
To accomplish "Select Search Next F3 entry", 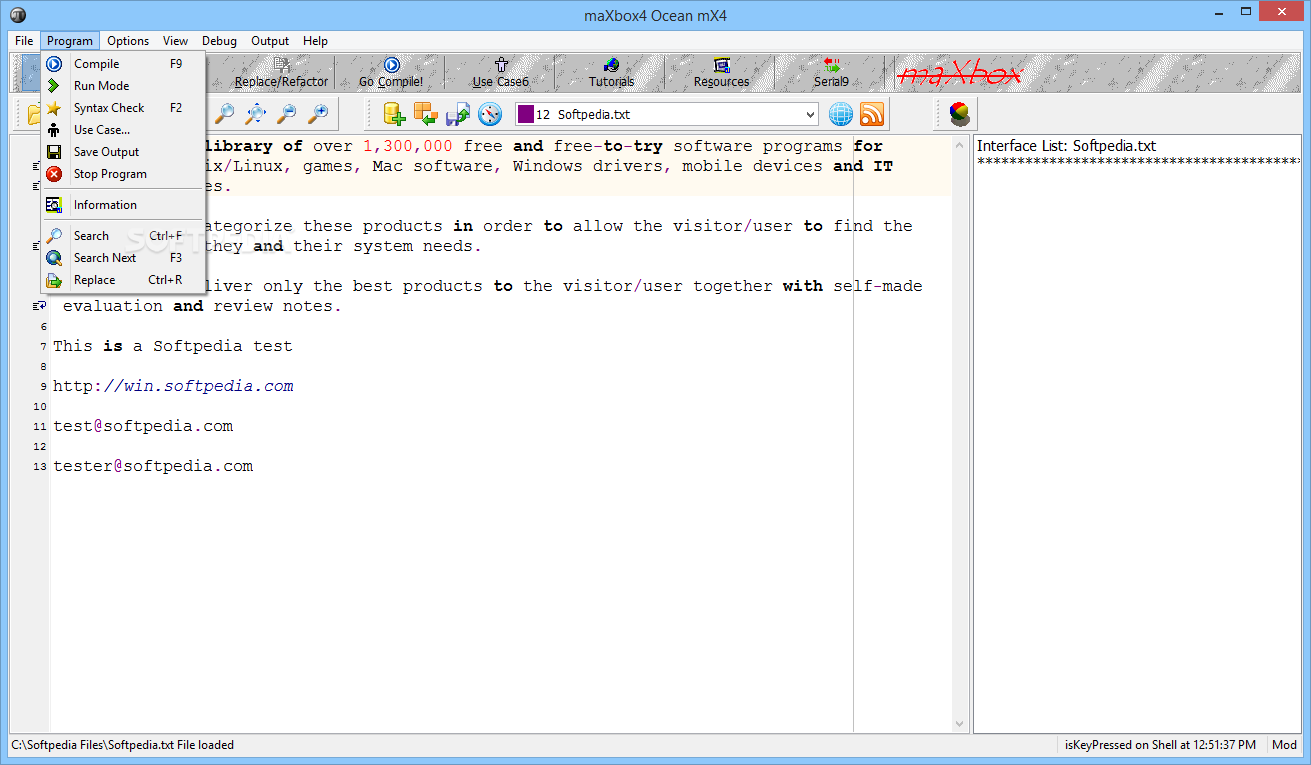I will point(123,258).
